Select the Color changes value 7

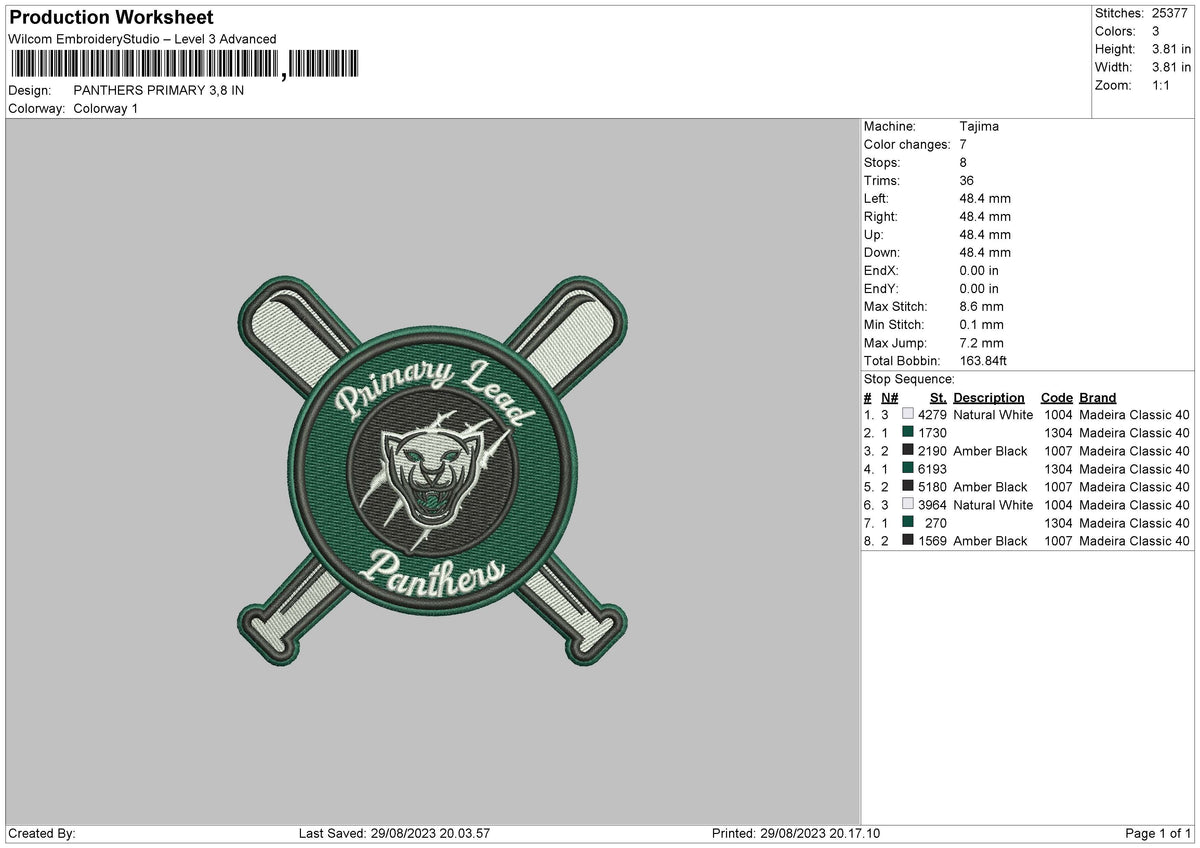(x=963, y=144)
